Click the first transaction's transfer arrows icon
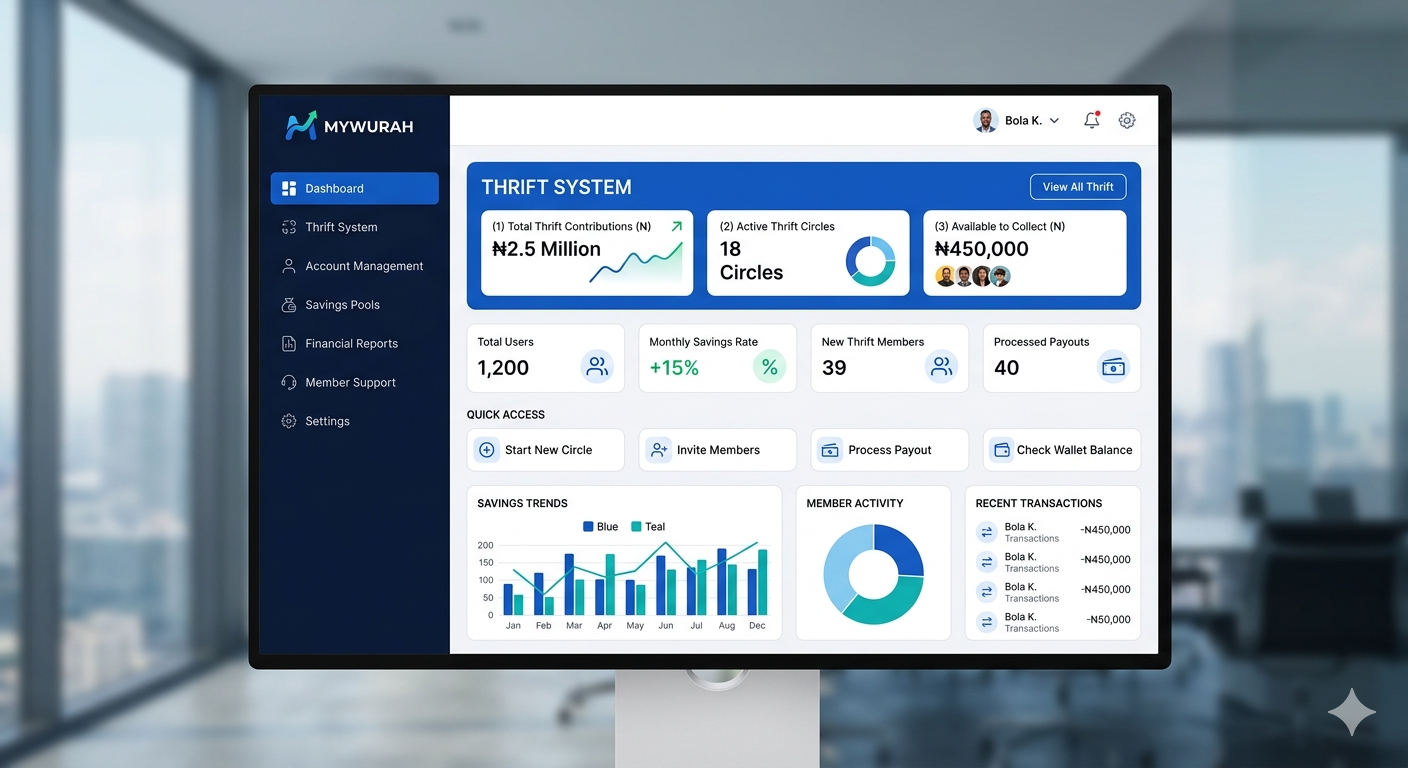The height and width of the screenshot is (768, 1408). pyautogui.click(x=987, y=533)
